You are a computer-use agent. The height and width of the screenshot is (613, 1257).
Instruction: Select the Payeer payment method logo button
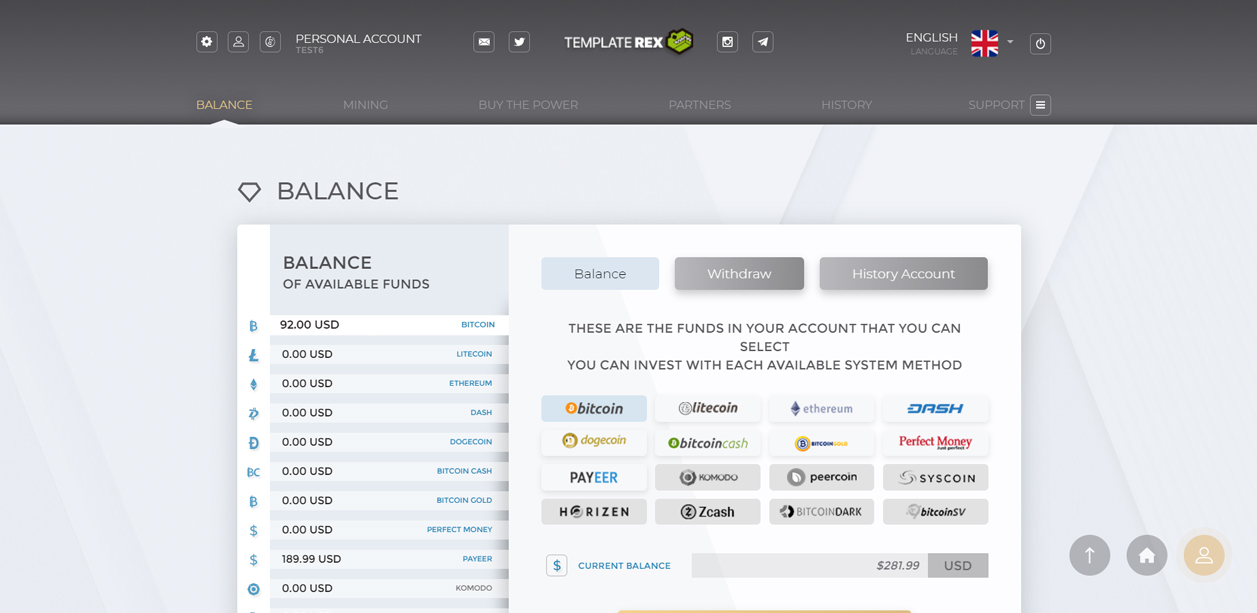point(594,477)
